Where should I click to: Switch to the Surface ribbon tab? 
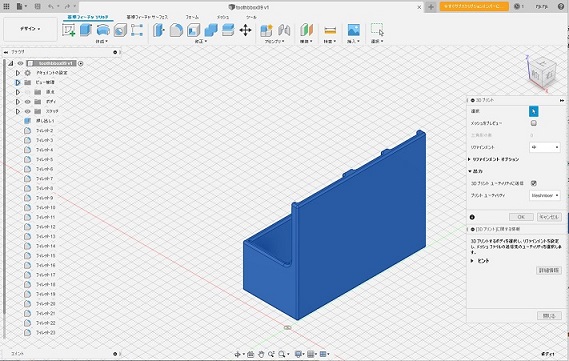point(147,17)
